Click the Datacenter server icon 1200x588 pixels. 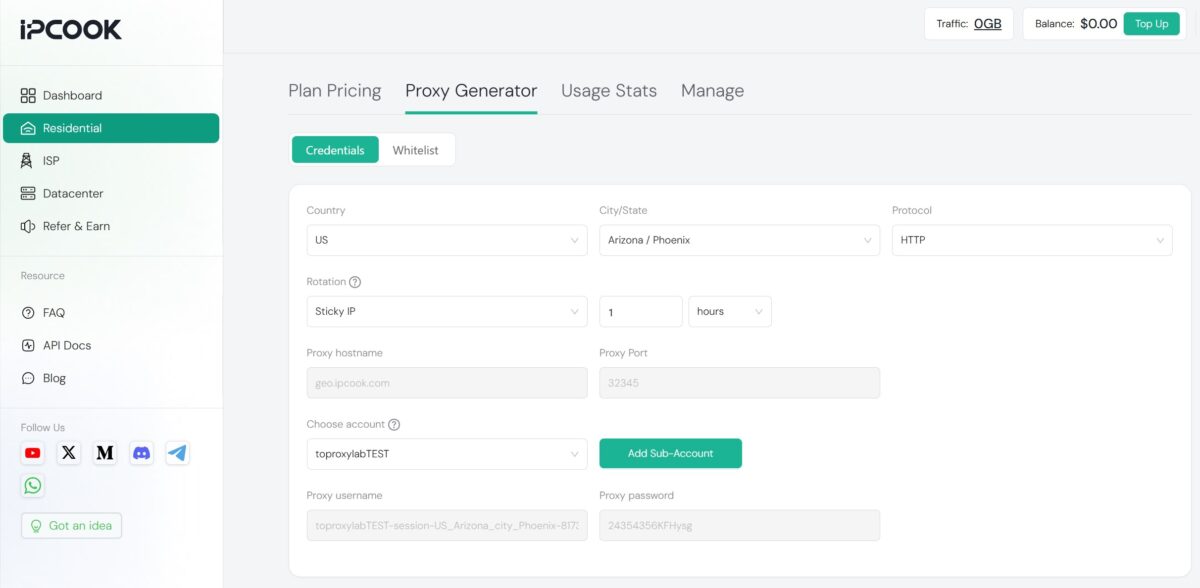click(x=28, y=193)
